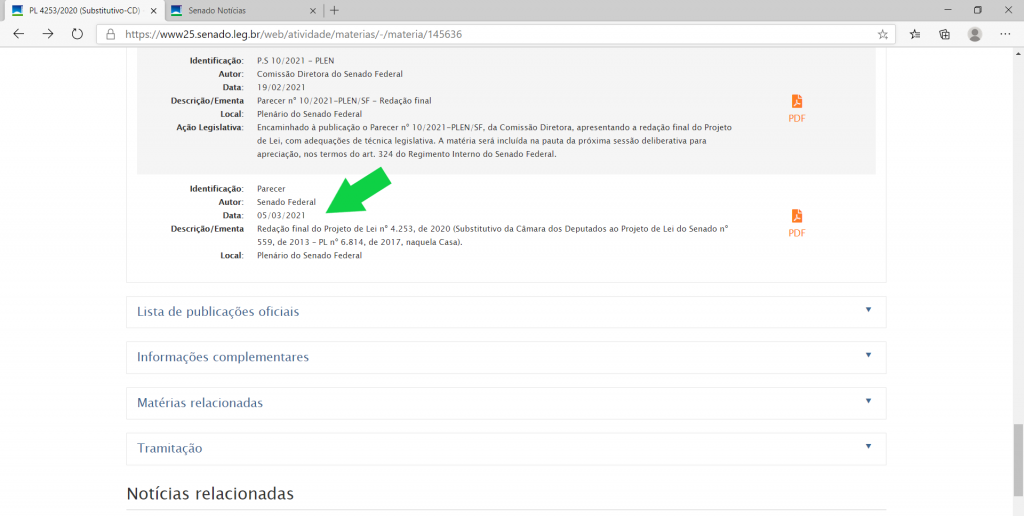
Task: Expand Lista de publicações oficiais section
Action: point(506,312)
